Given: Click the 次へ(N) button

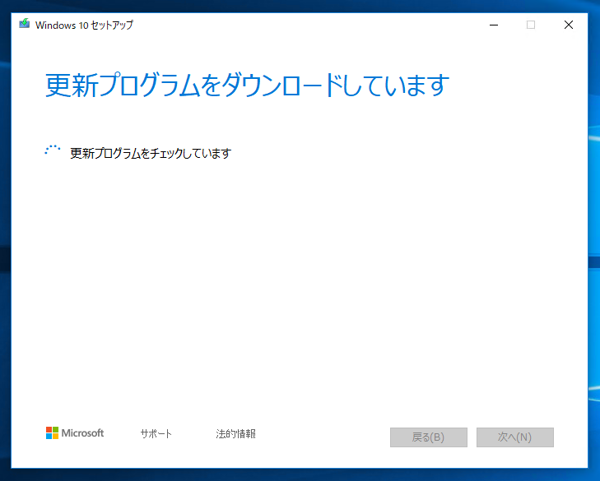Looking at the screenshot, I should 515,437.
